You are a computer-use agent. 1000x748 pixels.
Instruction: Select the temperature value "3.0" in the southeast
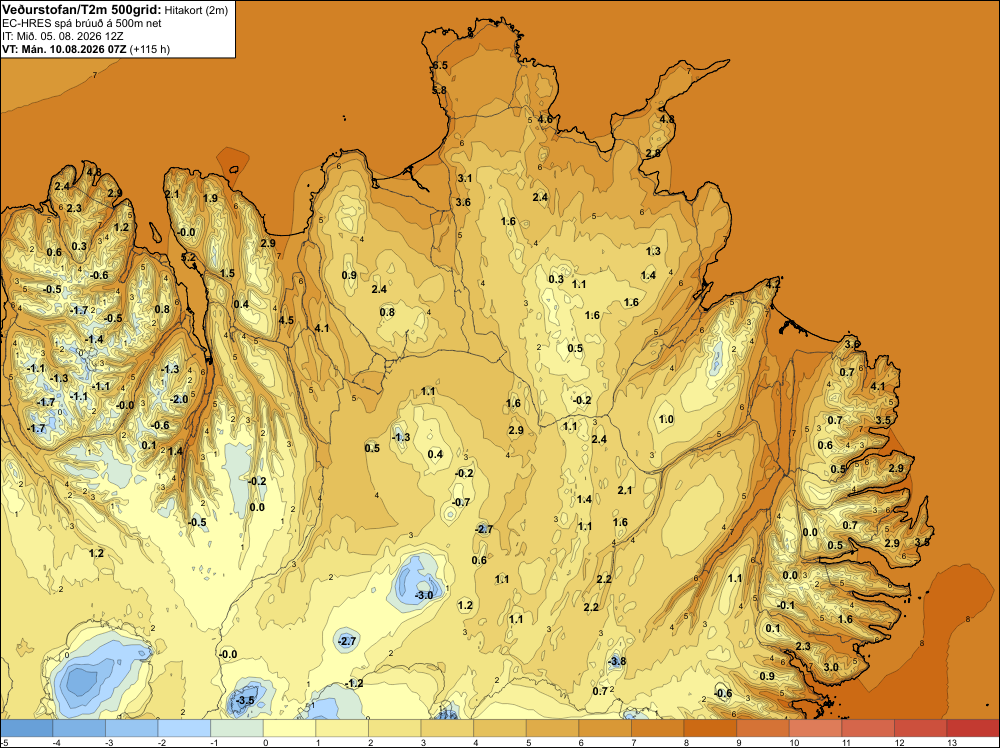(x=831, y=667)
